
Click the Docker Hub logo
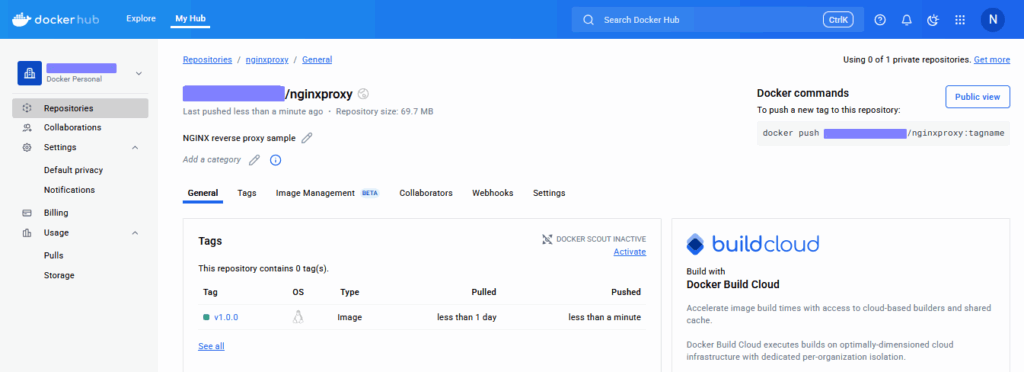(56, 20)
